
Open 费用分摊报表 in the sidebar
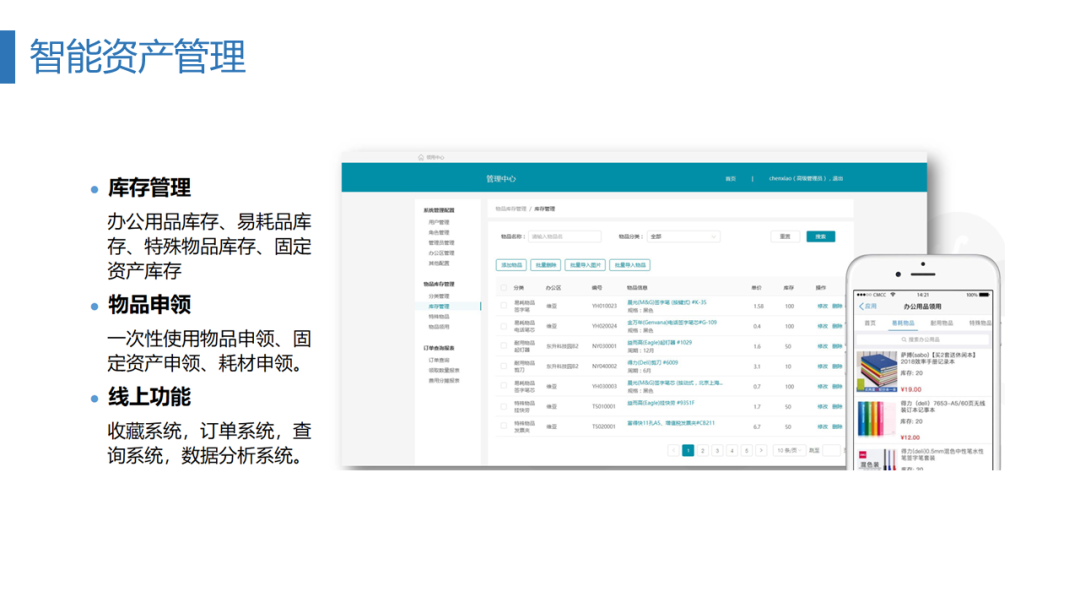click(444, 380)
